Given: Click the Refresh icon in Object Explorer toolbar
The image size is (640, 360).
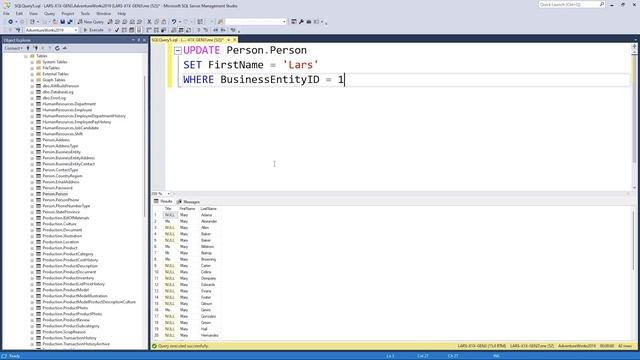Looking at the screenshot, I should tap(57, 48).
